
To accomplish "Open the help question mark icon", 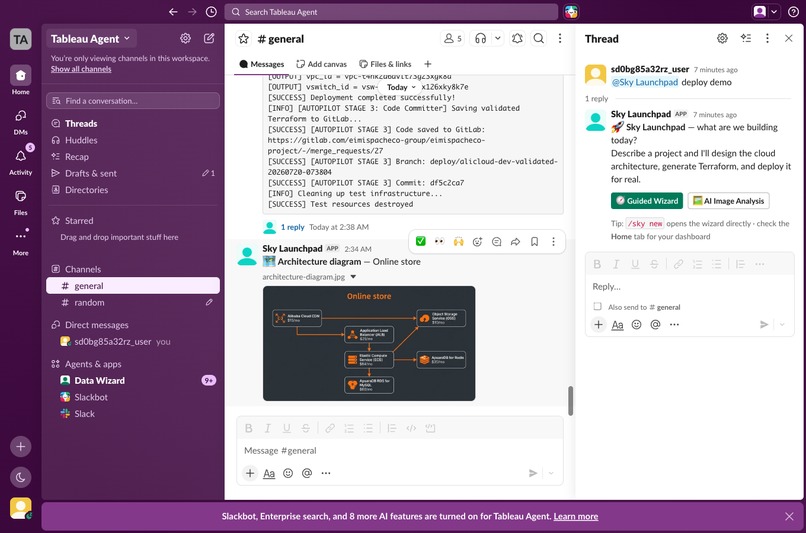I will [793, 12].
